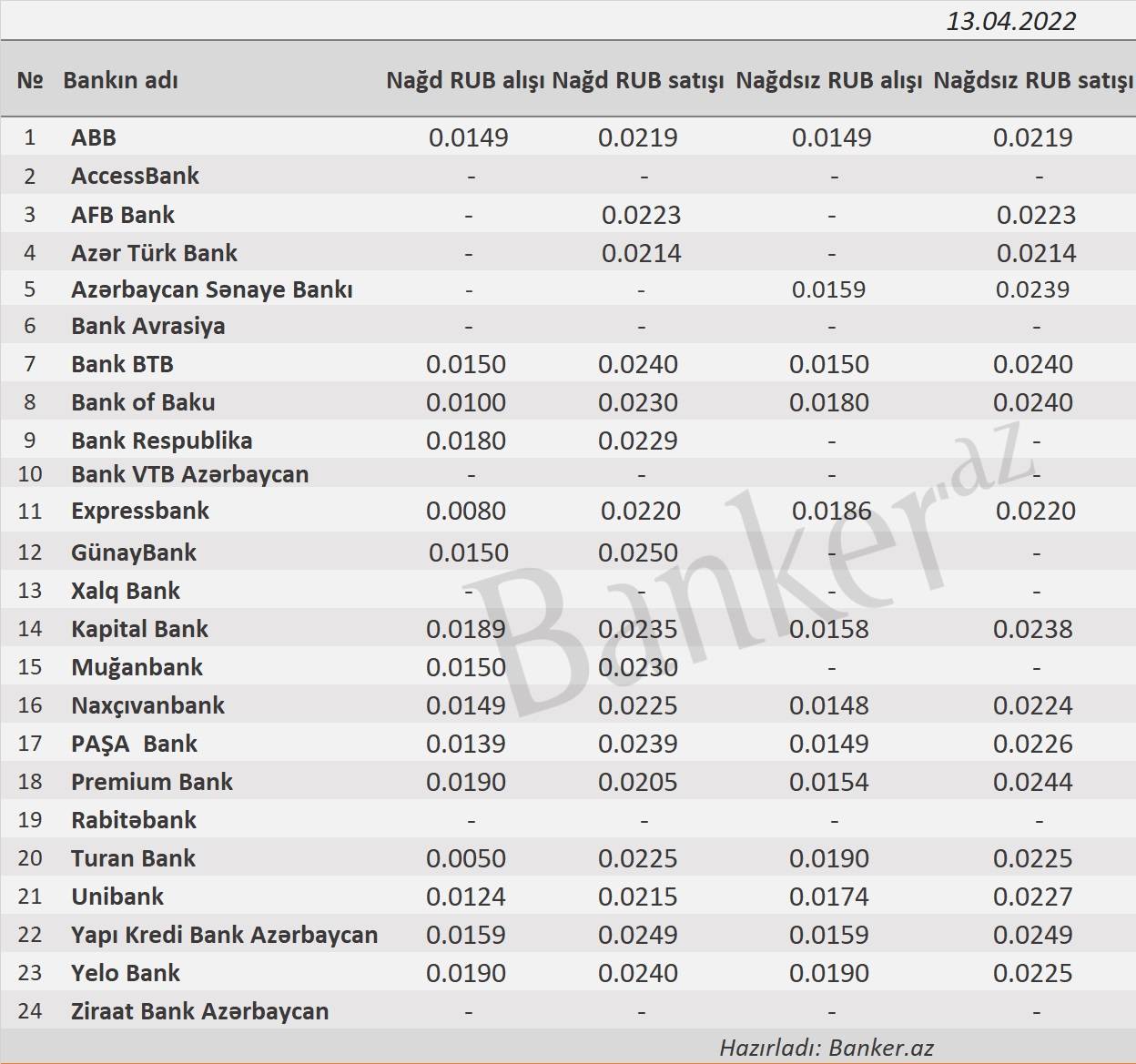Click the date 13.04.2022 above the table
The height and width of the screenshot is (1064, 1136).
click(1010, 21)
